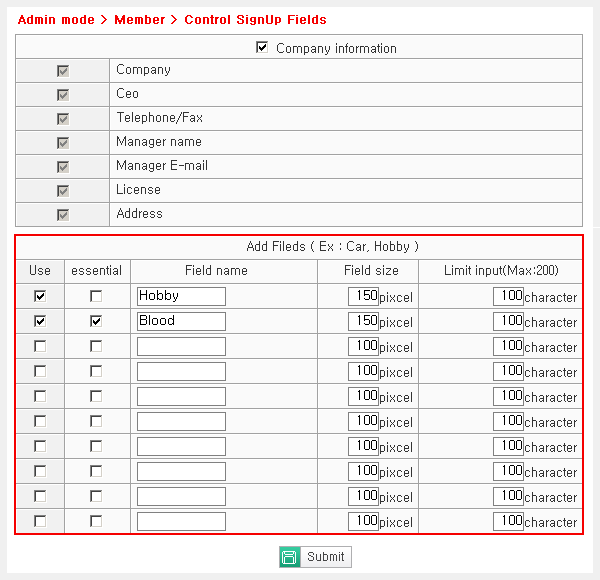The width and height of the screenshot is (600, 580).
Task: Enable essential checkbox for Hobby field
Action: [96, 296]
